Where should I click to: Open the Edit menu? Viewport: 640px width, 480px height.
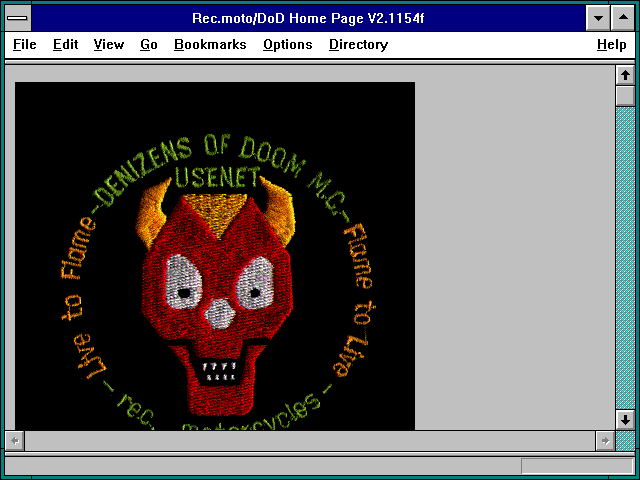[65, 44]
